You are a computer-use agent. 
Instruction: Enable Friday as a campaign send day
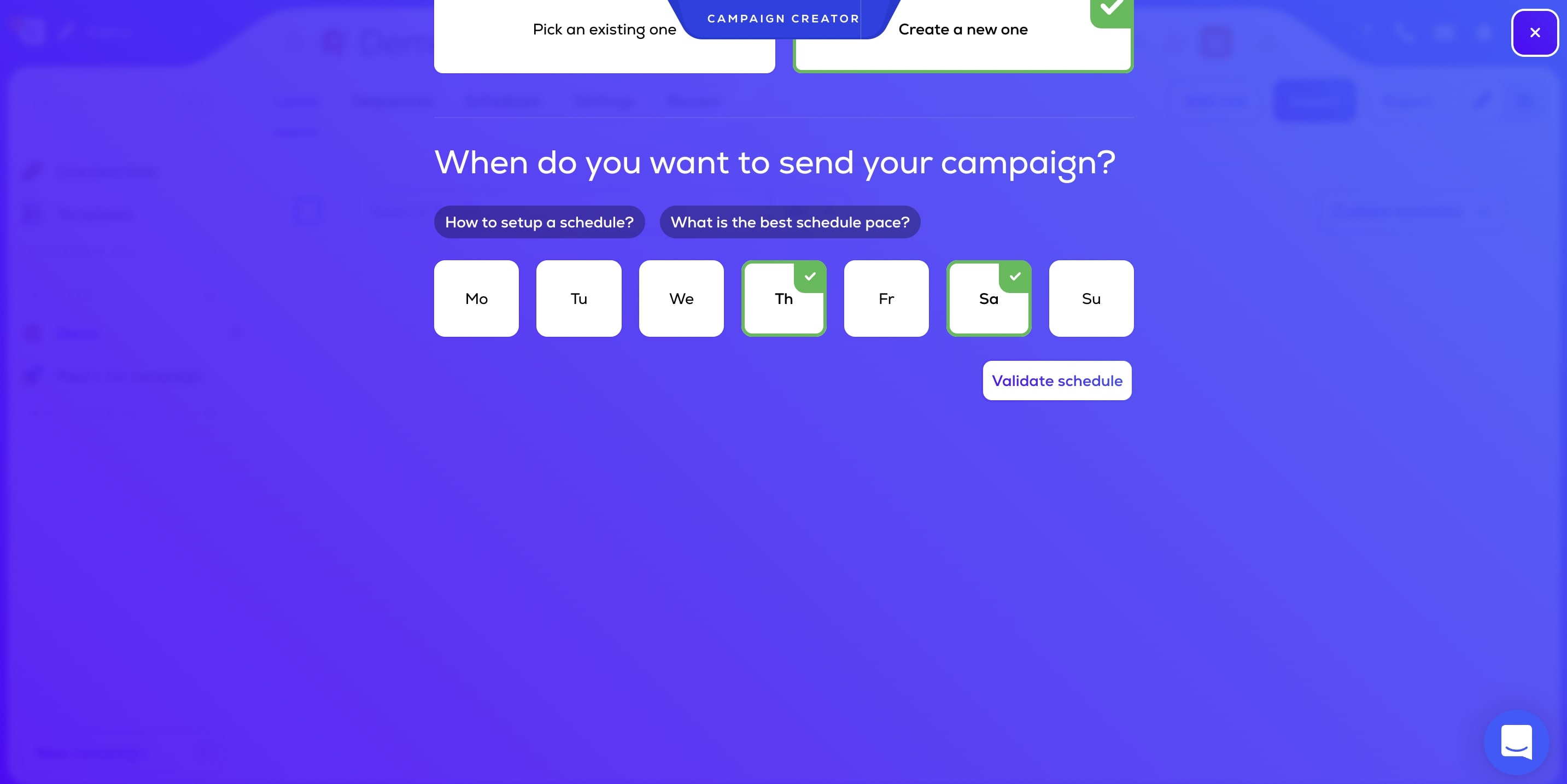[886, 298]
